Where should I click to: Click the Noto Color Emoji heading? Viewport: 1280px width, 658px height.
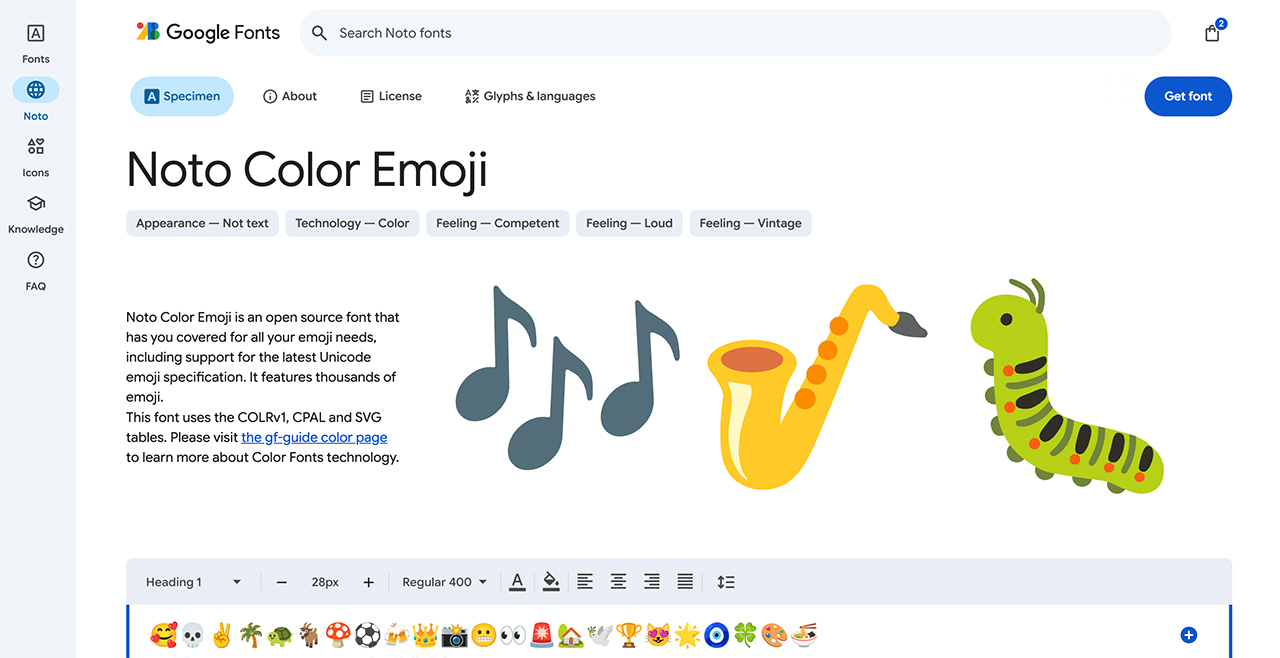pyautogui.click(x=307, y=169)
